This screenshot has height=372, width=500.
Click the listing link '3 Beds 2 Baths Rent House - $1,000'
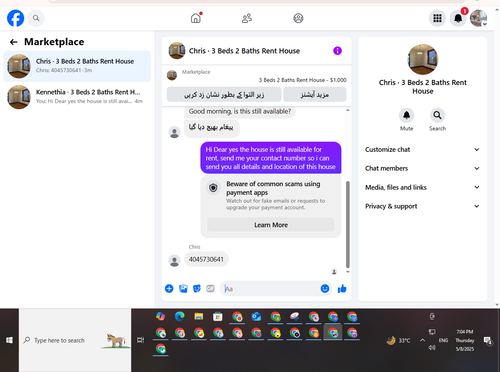coord(303,80)
